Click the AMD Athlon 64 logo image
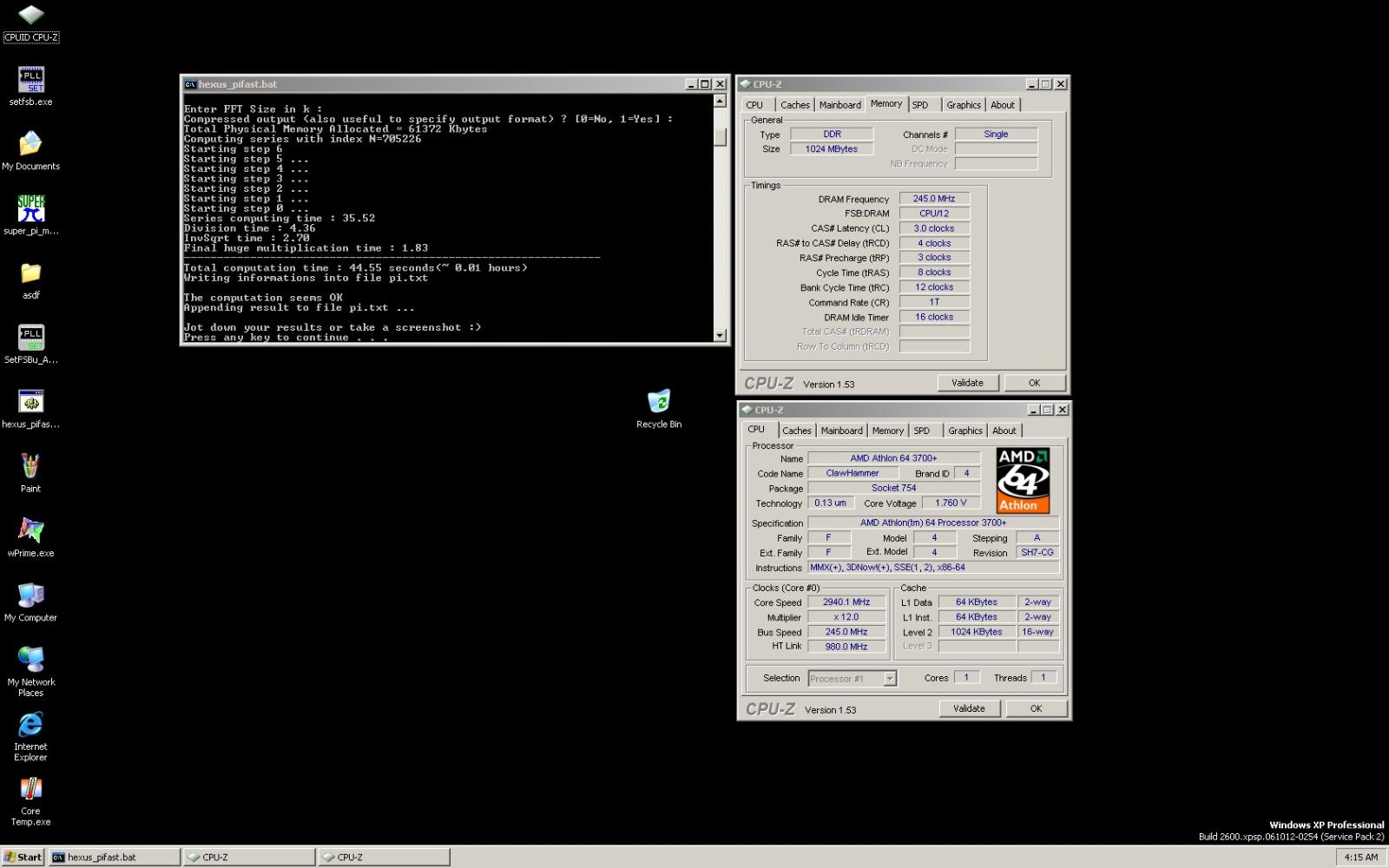Image resolution: width=1389 pixels, height=868 pixels. pyautogui.click(x=1023, y=481)
